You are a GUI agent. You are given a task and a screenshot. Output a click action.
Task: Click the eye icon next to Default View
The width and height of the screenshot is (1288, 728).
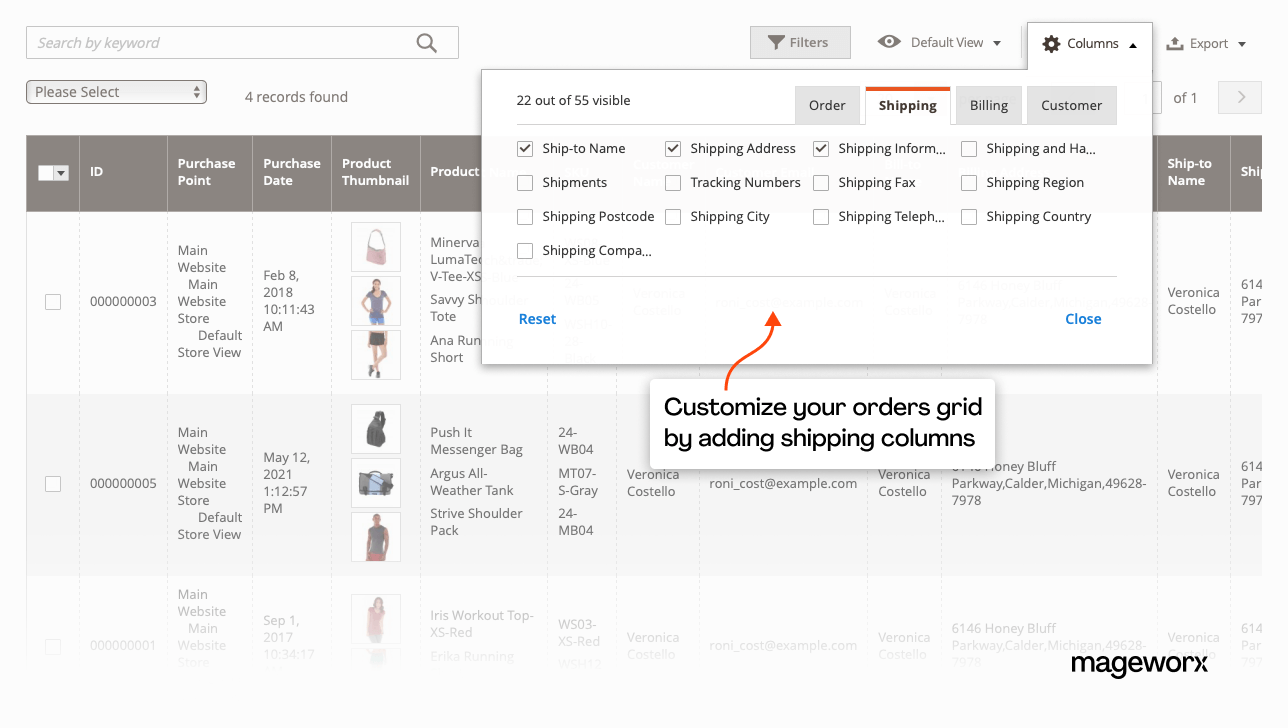click(890, 43)
